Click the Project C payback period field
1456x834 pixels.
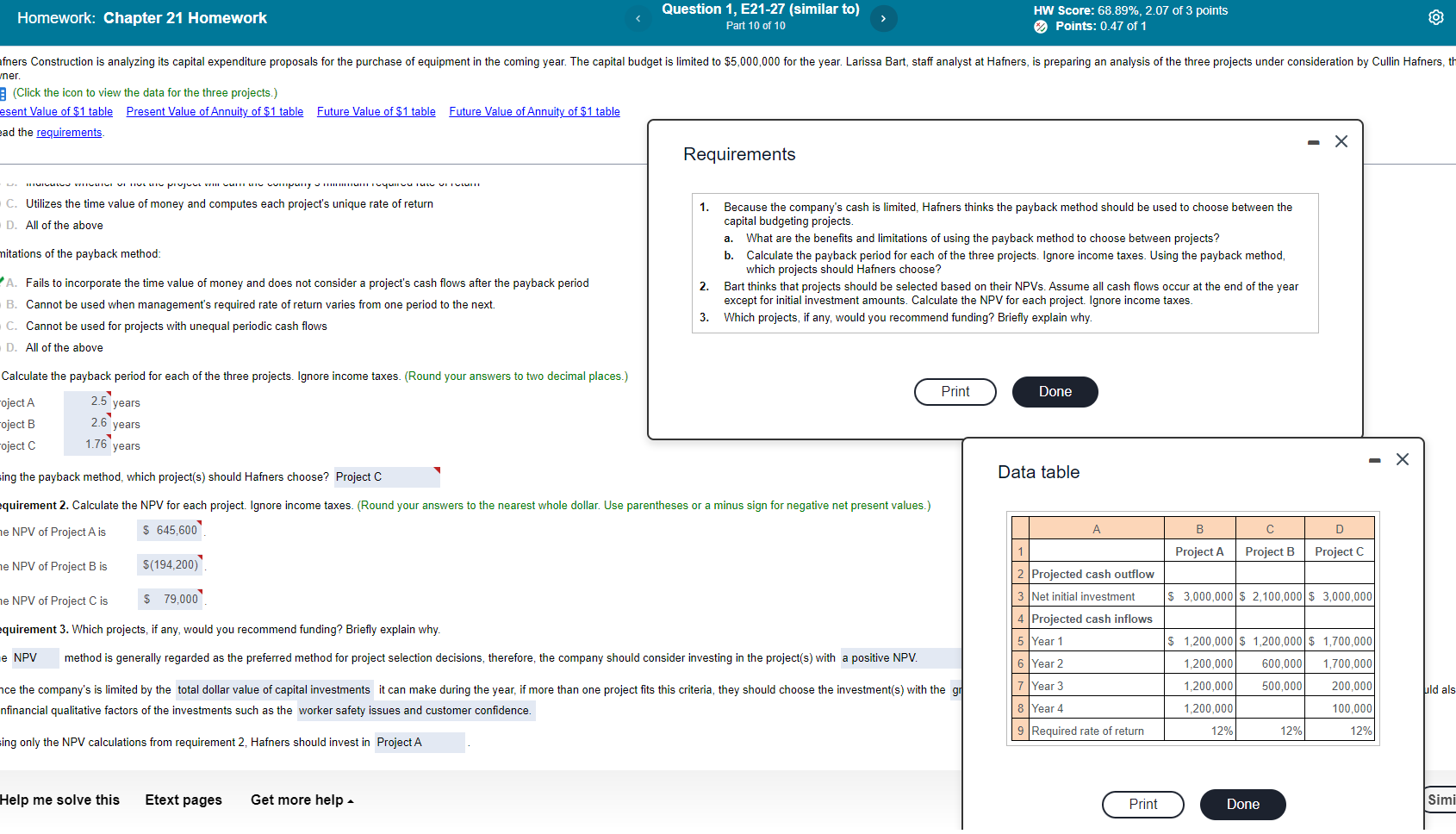[87, 445]
